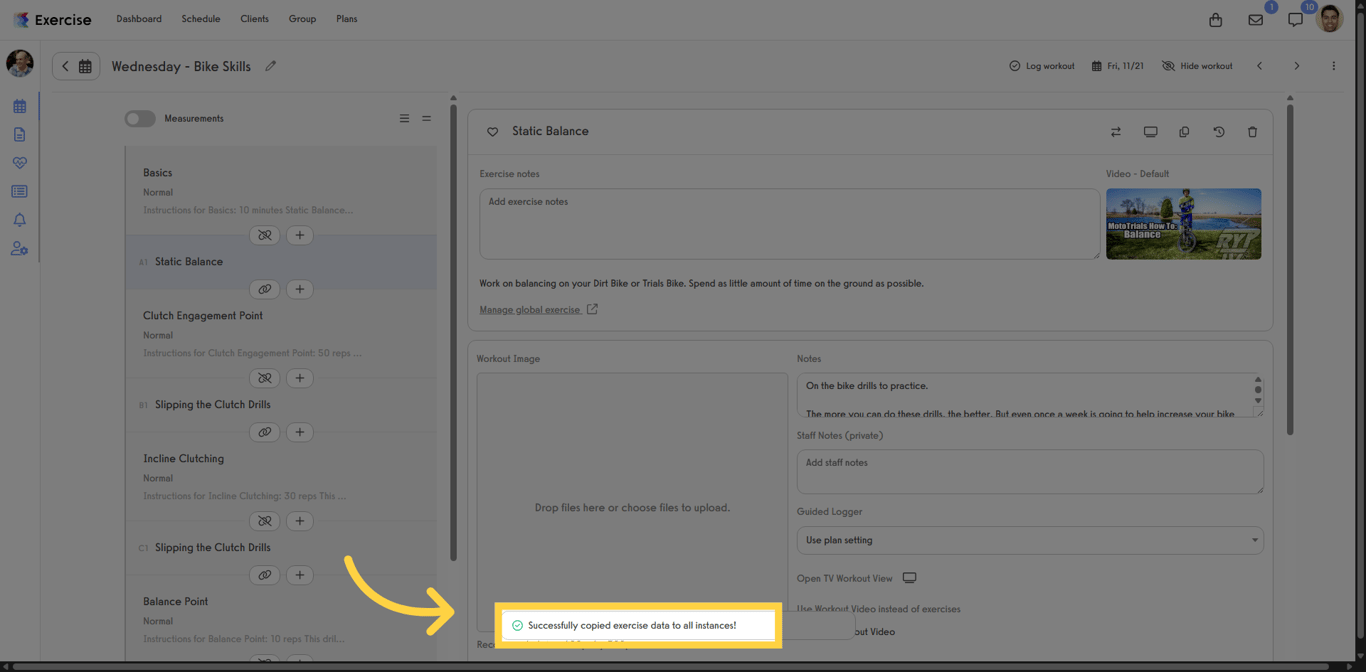
Task: Open the Fri, 11/21 date picker
Action: point(1118,66)
